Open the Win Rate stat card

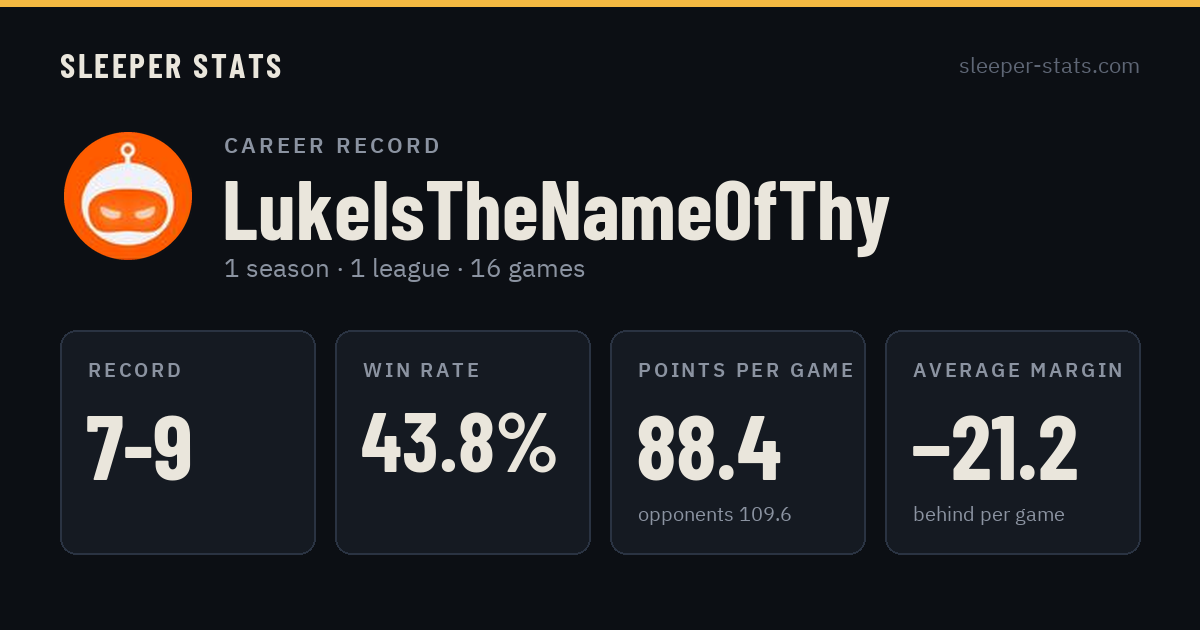tap(463, 442)
